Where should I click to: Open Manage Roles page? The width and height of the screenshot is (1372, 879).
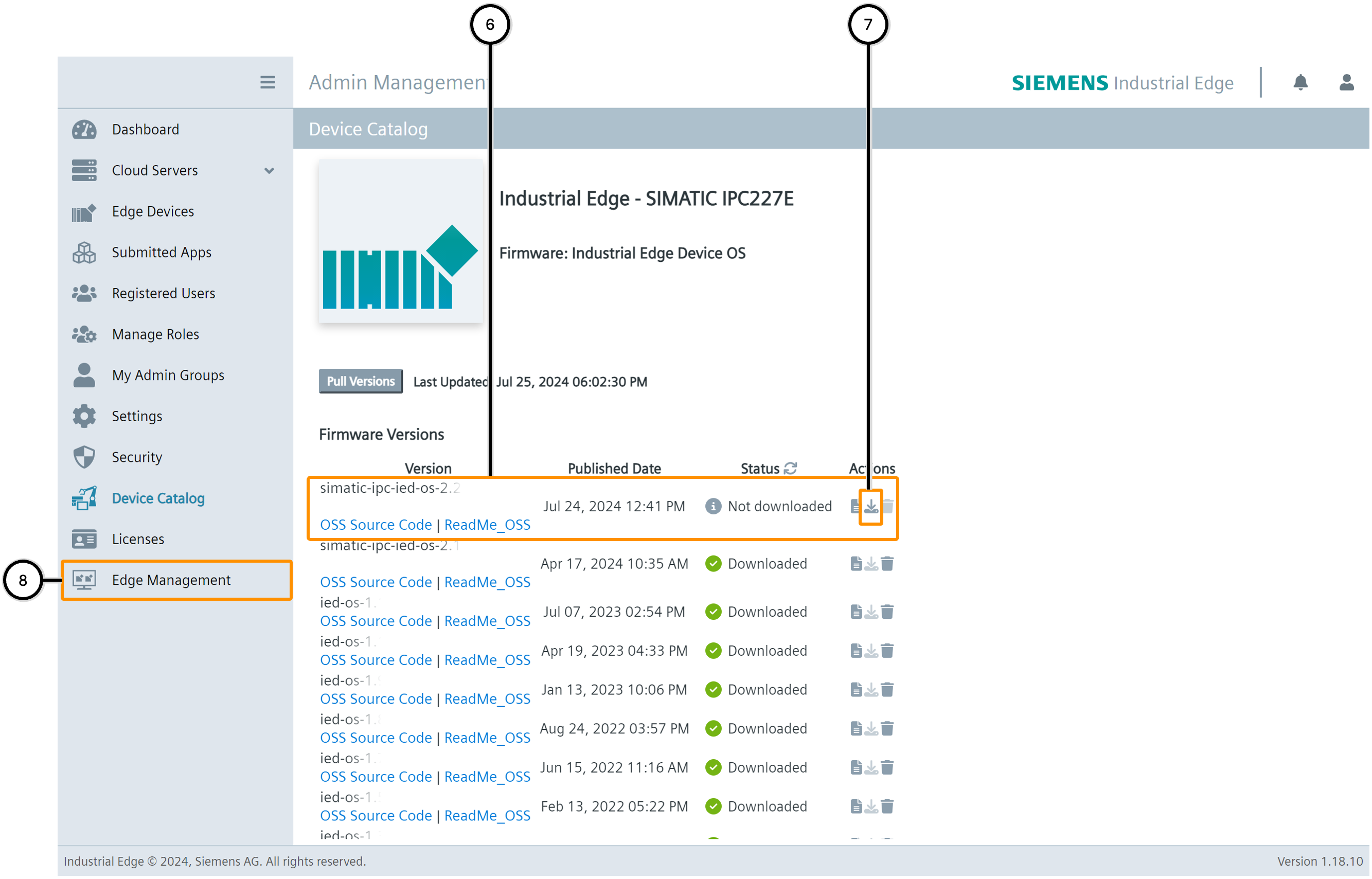coord(155,334)
